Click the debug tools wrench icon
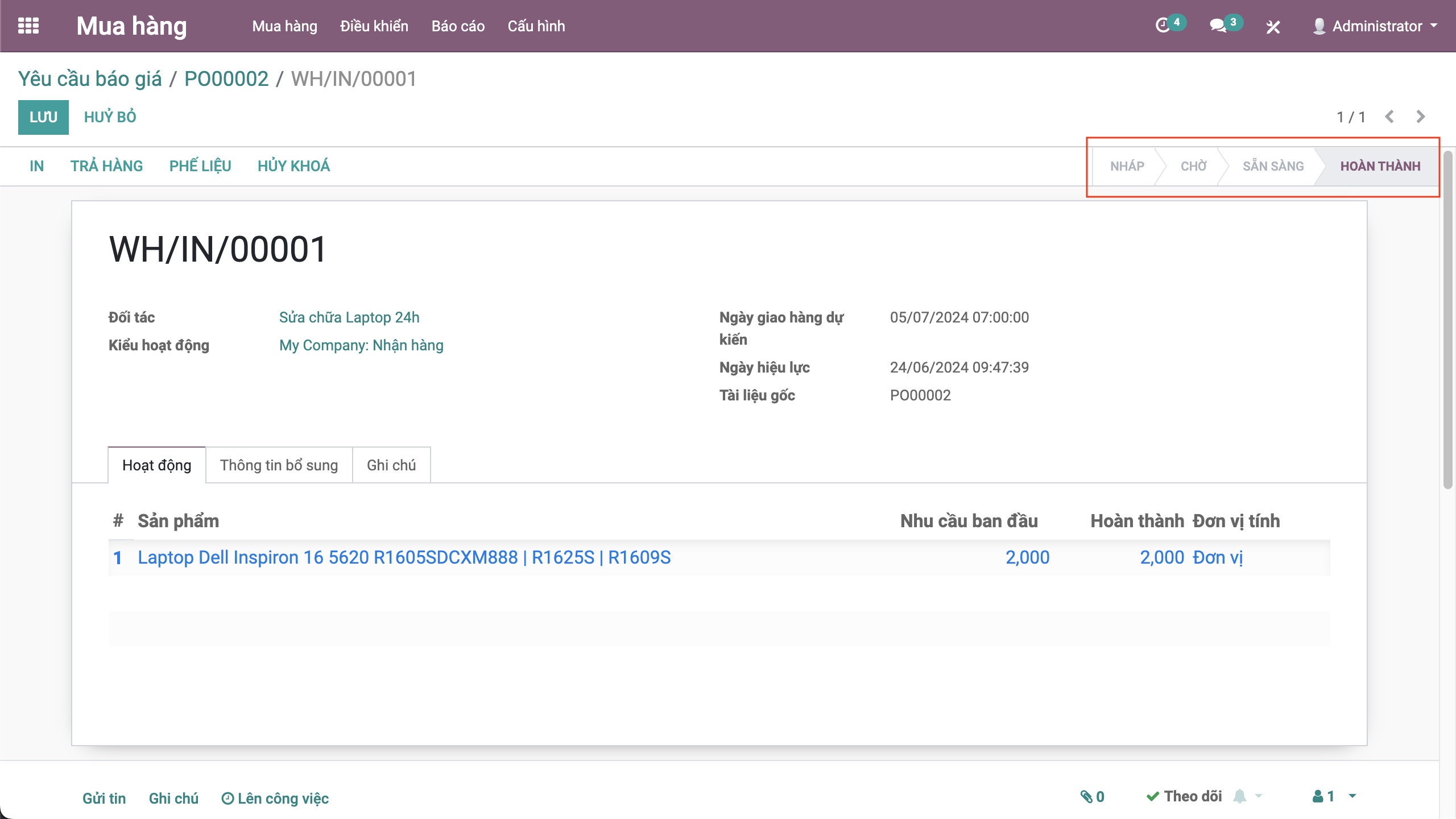The height and width of the screenshot is (819, 1456). click(x=1273, y=27)
